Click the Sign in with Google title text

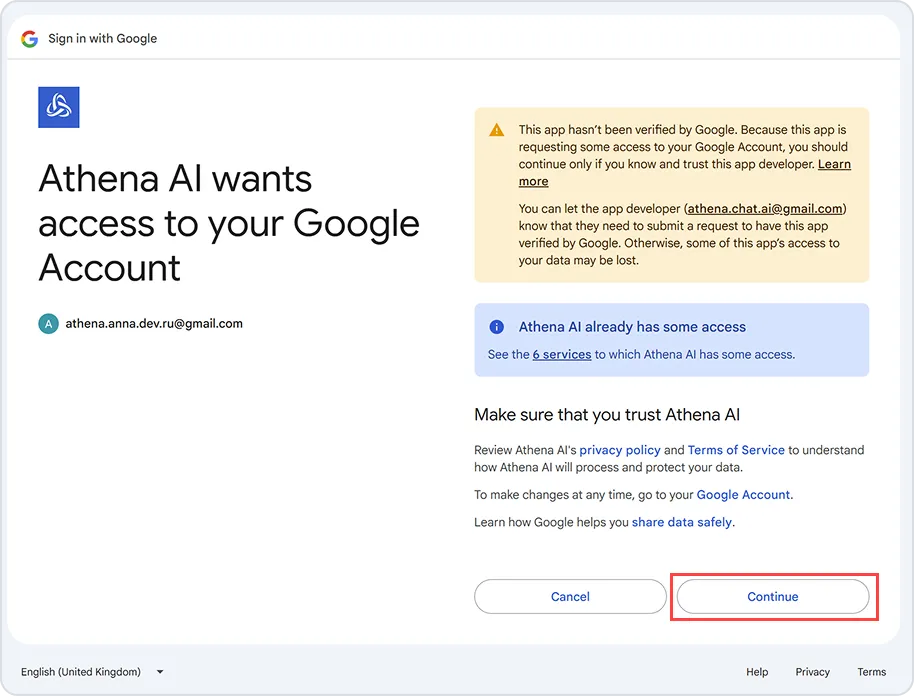[103, 39]
